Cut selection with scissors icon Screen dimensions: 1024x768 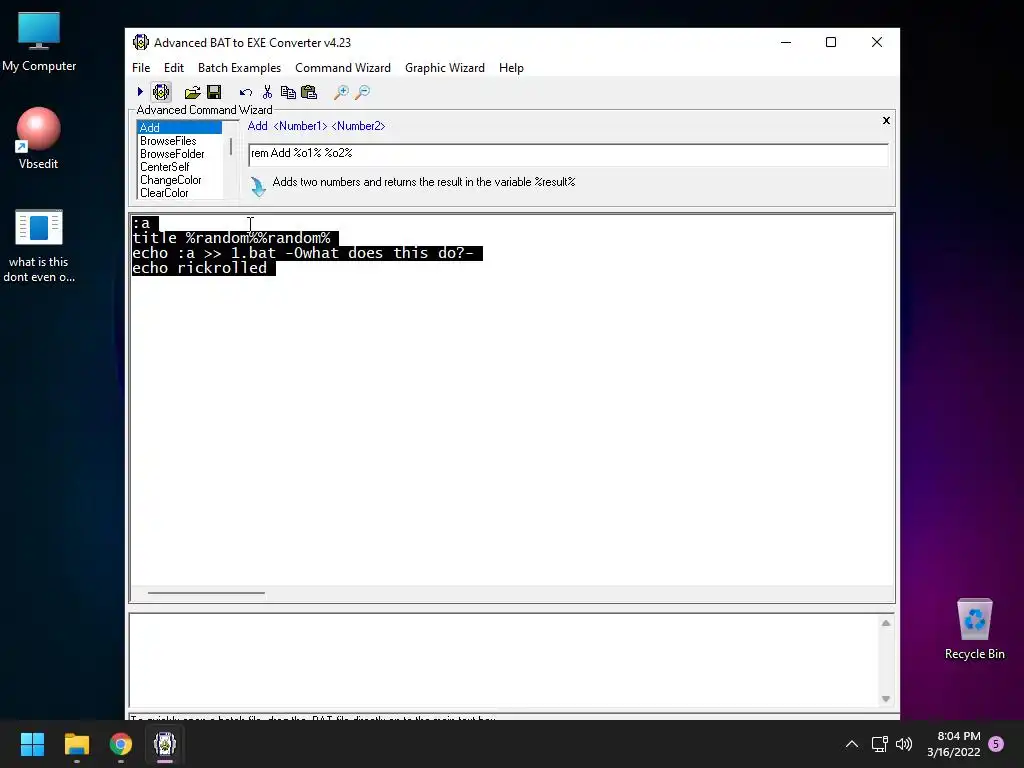[x=267, y=92]
